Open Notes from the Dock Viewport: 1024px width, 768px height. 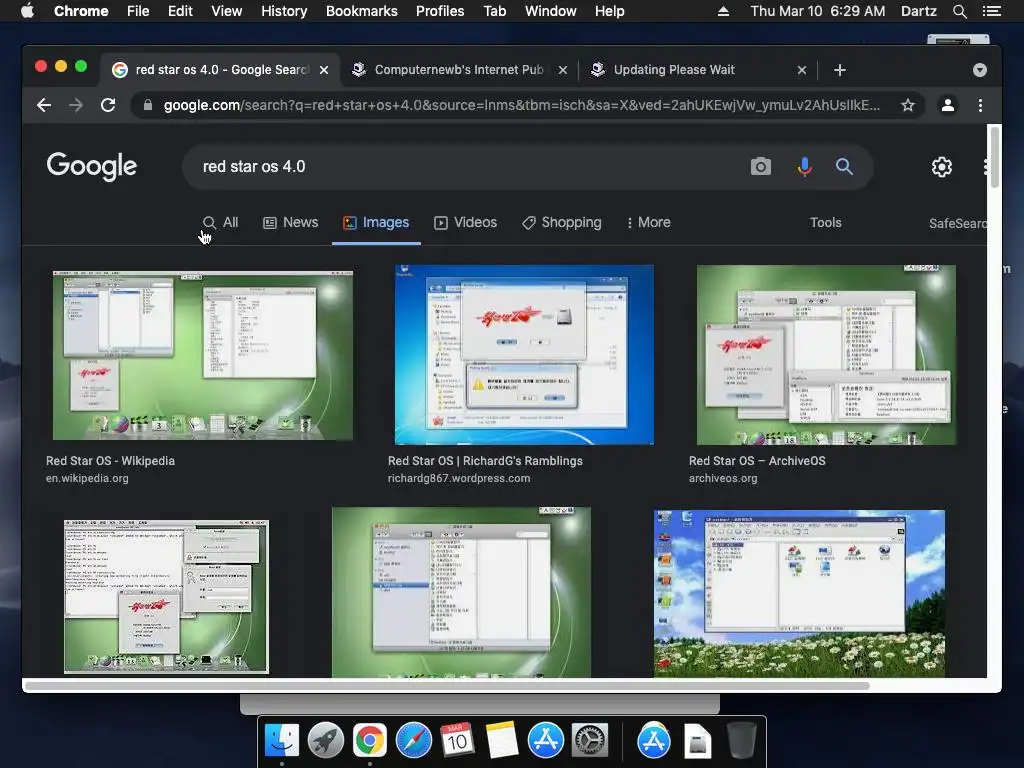[x=502, y=740]
